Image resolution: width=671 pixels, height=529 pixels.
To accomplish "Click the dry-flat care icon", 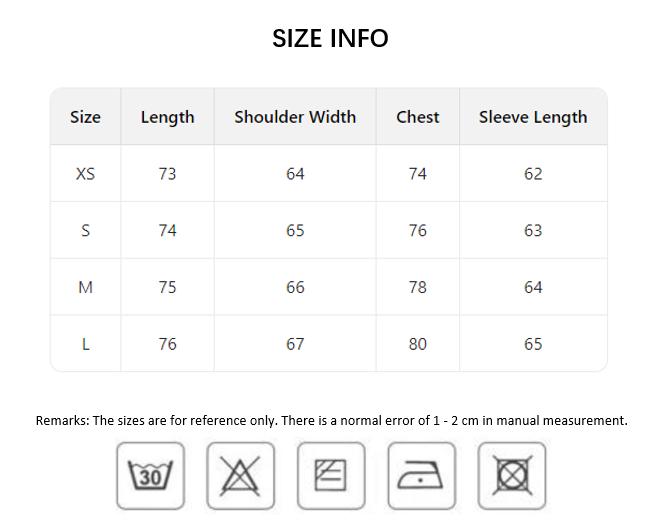I will click(x=331, y=476).
